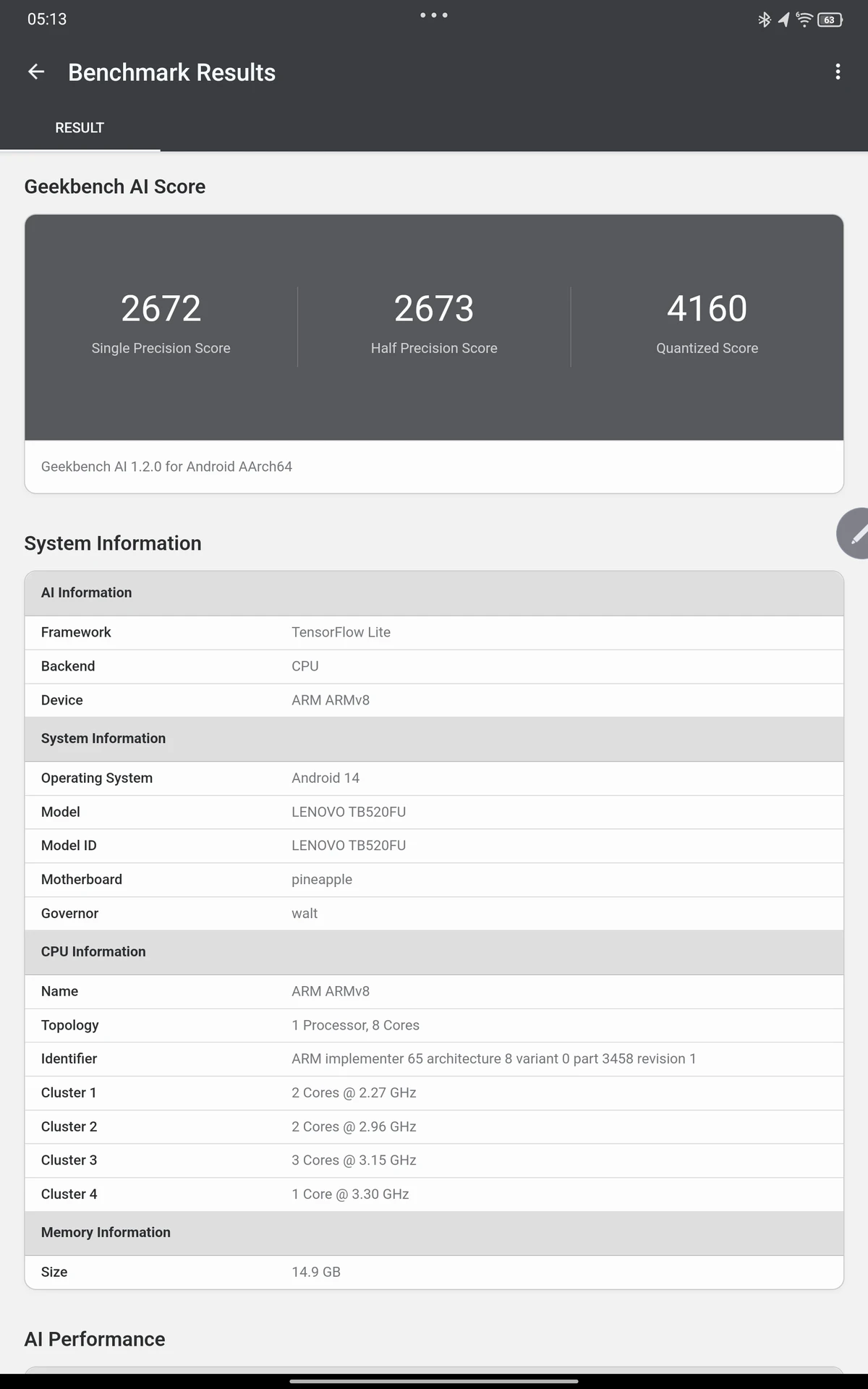Tap the Geekbench AI 1.2.0 version text

tap(166, 467)
